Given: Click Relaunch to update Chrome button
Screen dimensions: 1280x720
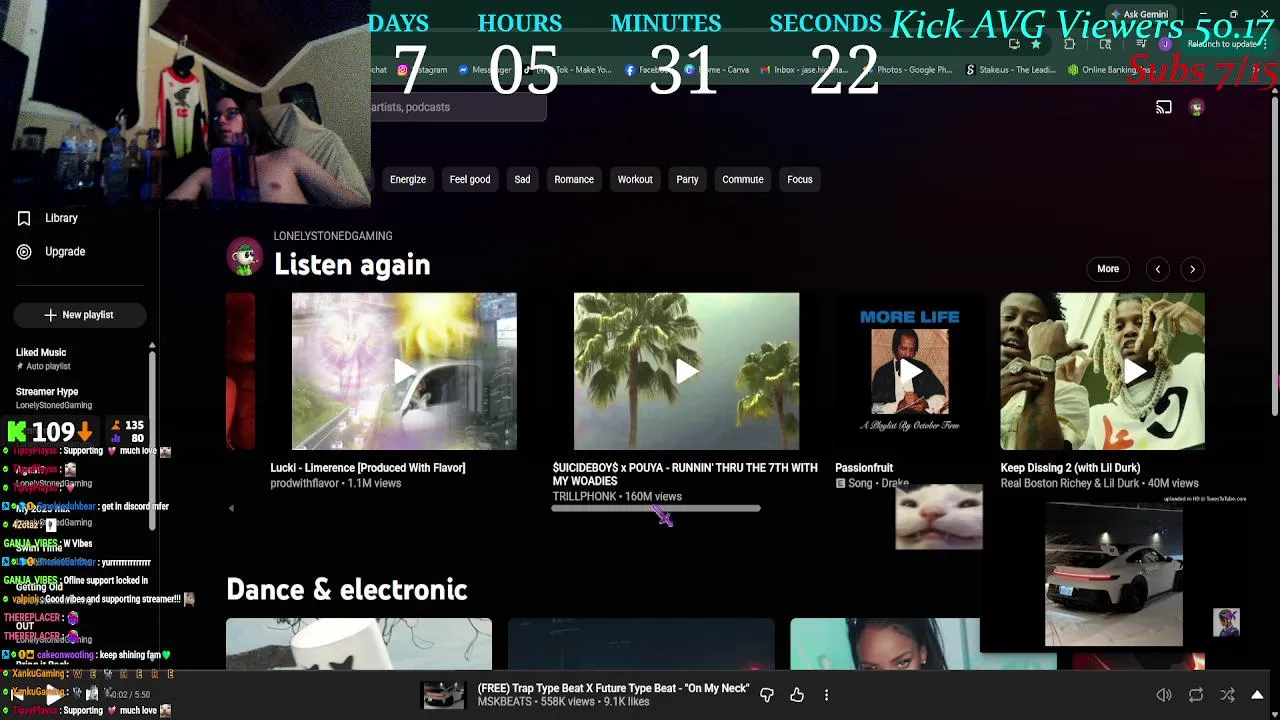Looking at the screenshot, I should point(1223,44).
